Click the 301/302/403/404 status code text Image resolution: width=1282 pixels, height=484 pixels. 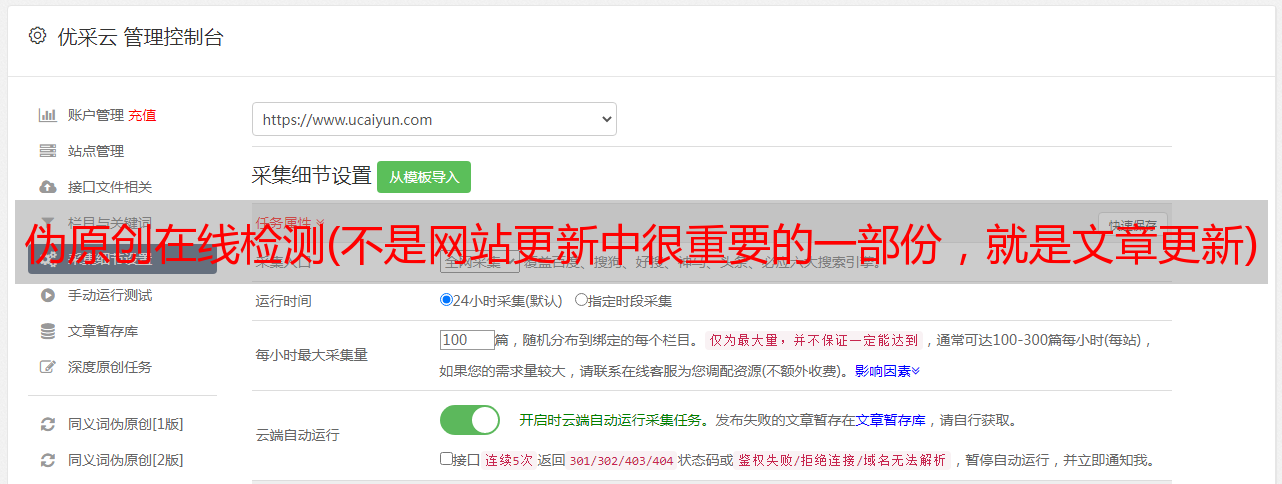[x=621, y=461]
